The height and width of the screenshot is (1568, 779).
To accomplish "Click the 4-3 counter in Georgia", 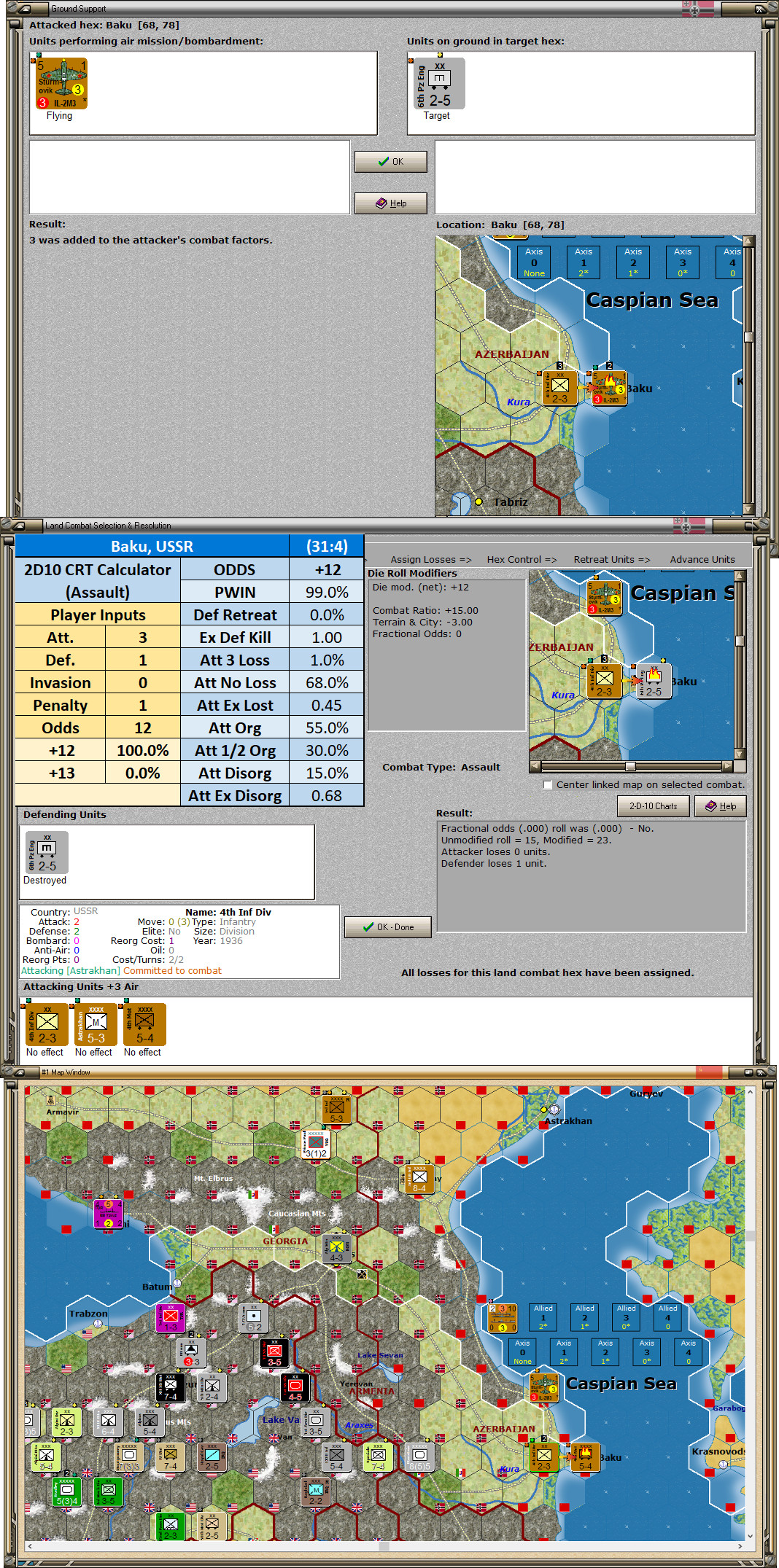I will [x=336, y=1248].
